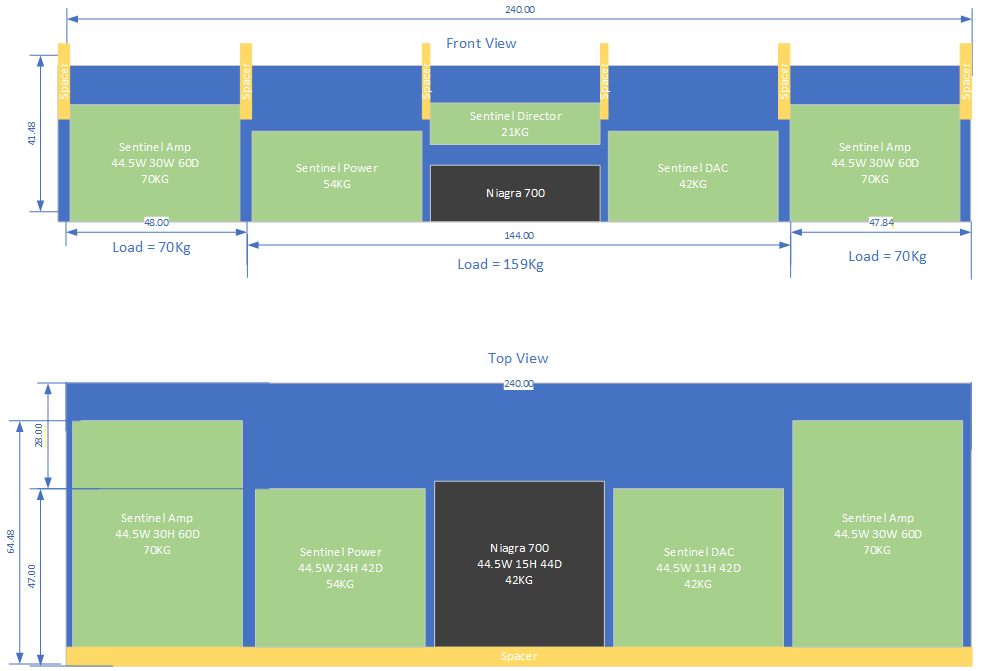
Task: Select Top View Sentinel Amp "44.5W 30H 60D" box
Action: [x=157, y=533]
